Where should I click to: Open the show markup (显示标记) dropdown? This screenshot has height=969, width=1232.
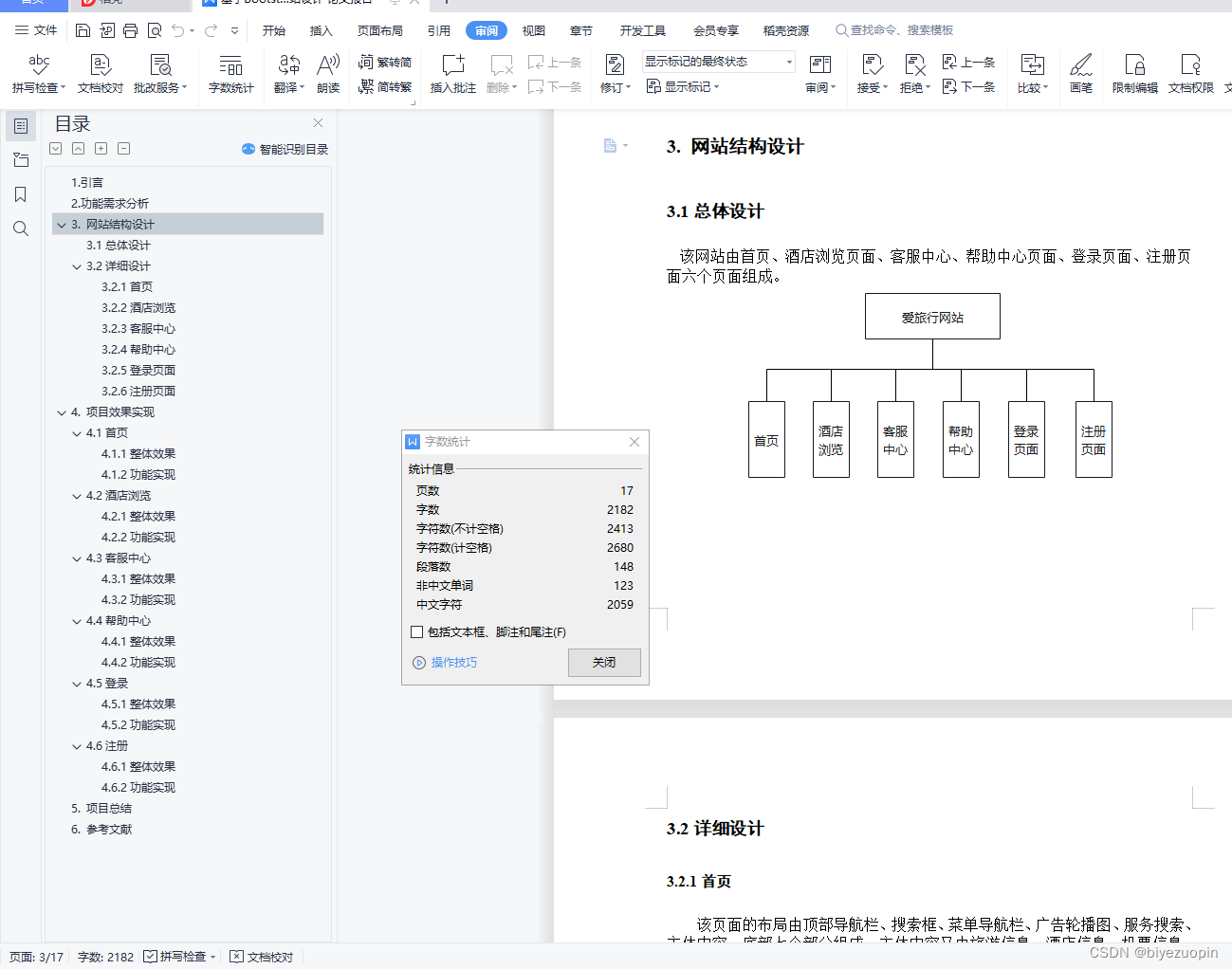(683, 86)
